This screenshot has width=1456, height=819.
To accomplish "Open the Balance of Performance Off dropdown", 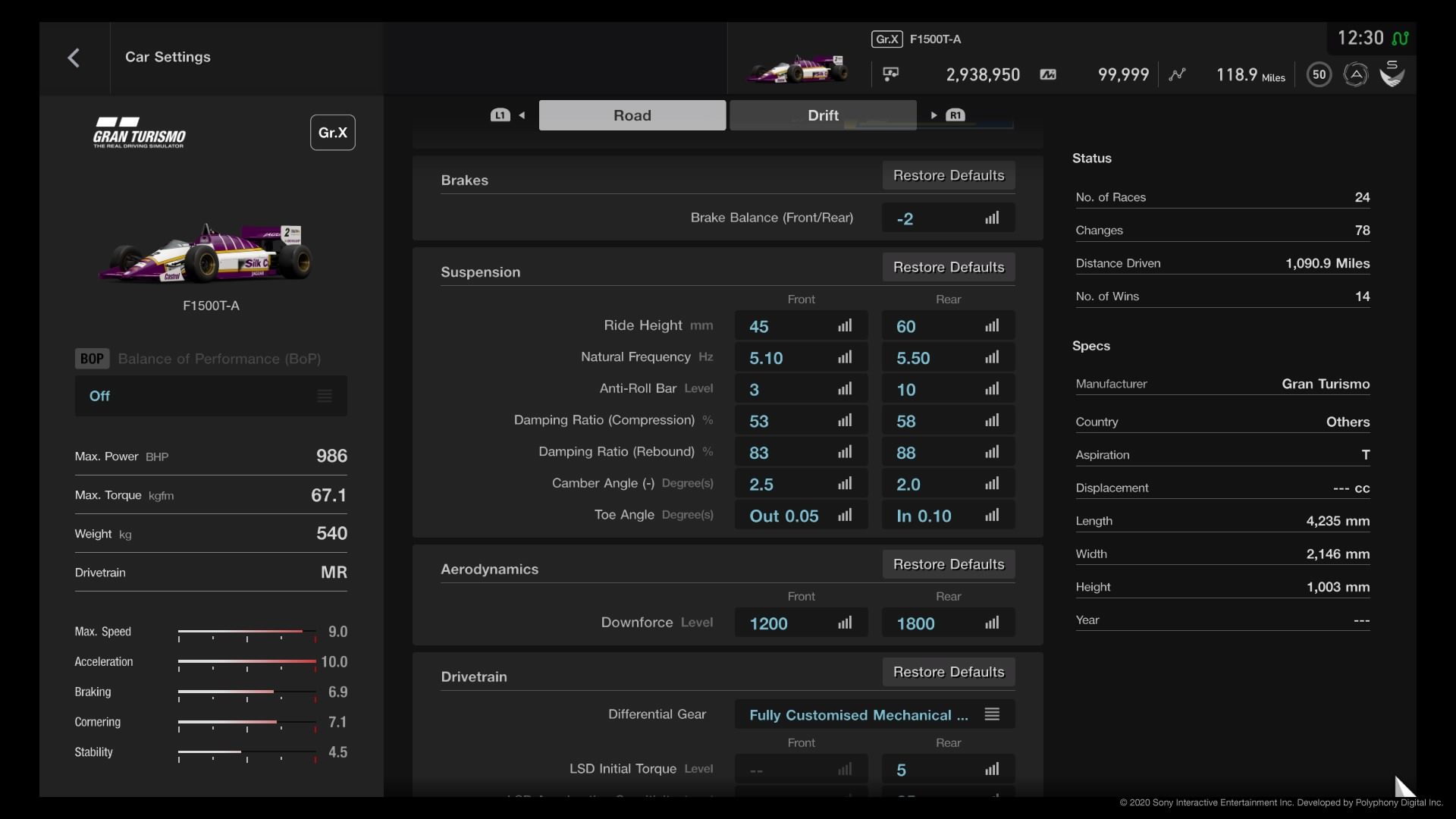I will point(211,396).
